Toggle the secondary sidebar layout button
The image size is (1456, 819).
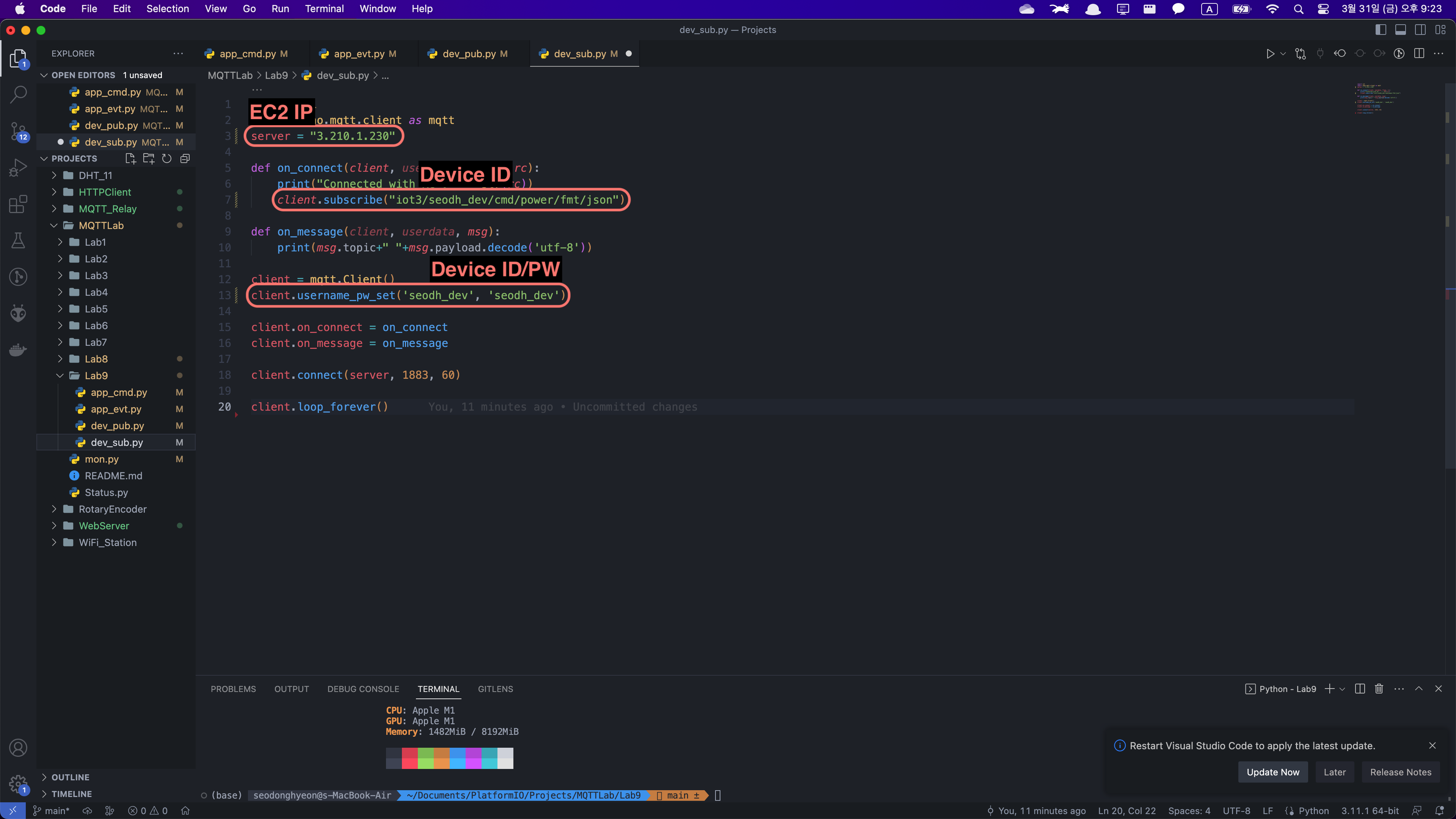click(x=1420, y=30)
